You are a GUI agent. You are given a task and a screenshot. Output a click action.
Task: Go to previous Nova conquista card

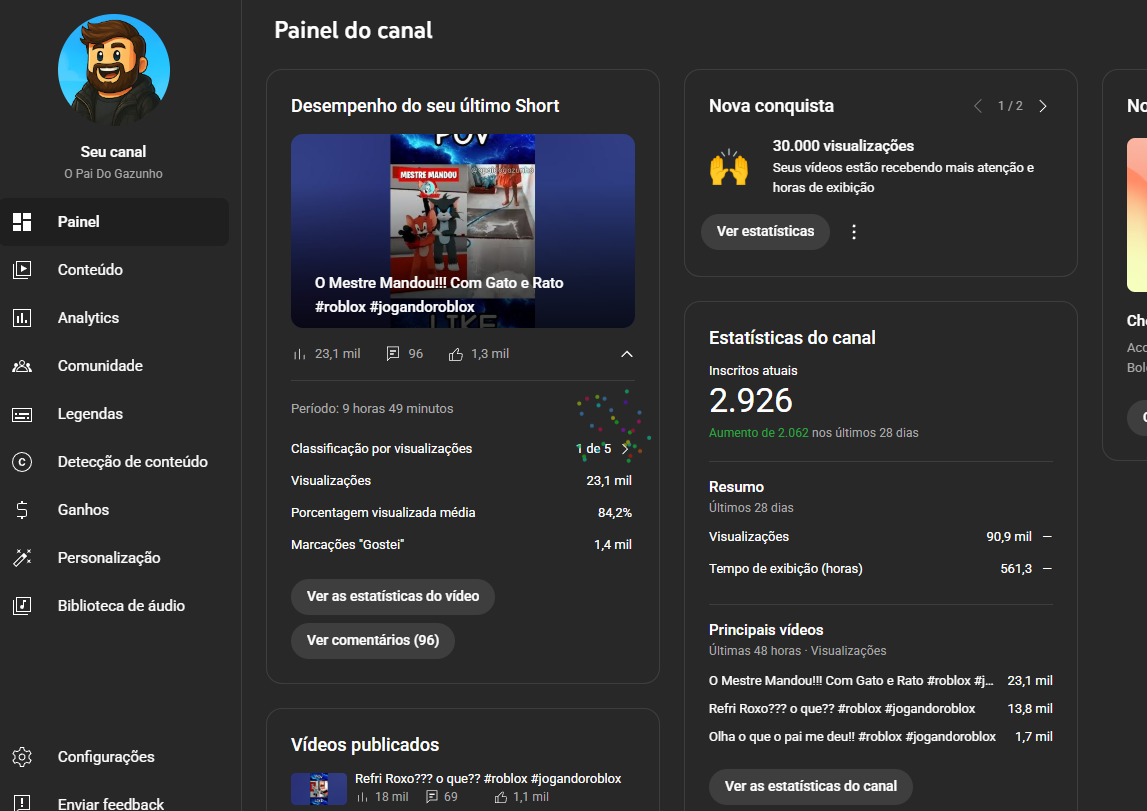(x=978, y=106)
